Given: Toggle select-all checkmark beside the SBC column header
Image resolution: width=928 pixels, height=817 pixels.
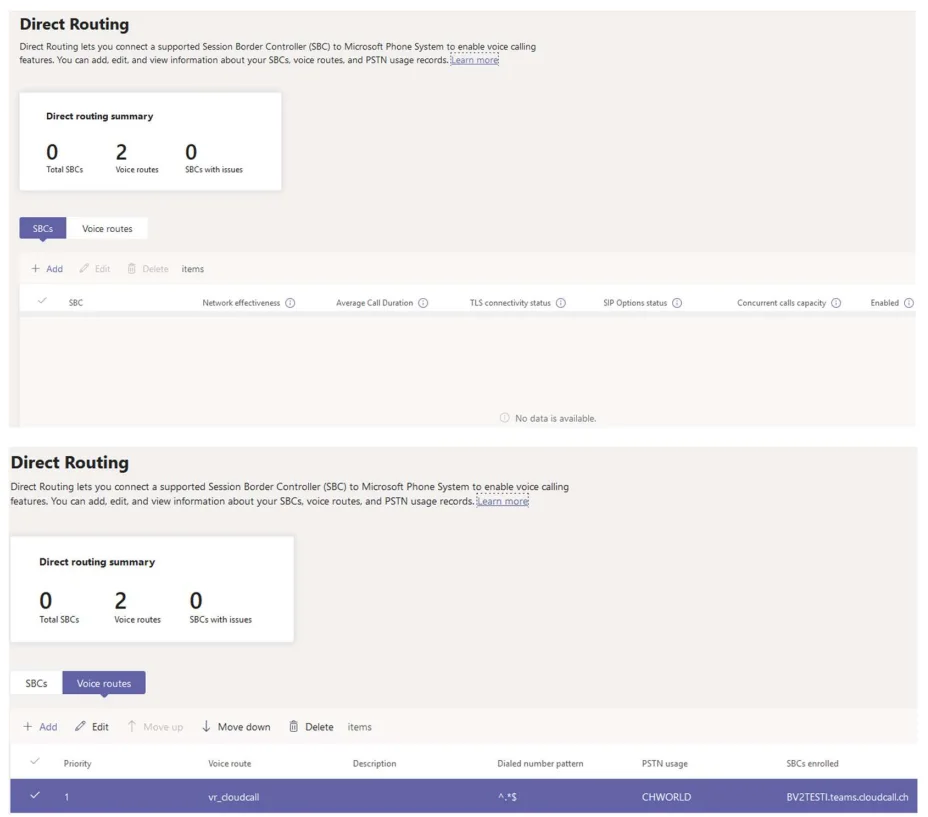Looking at the screenshot, I should pos(42,302).
